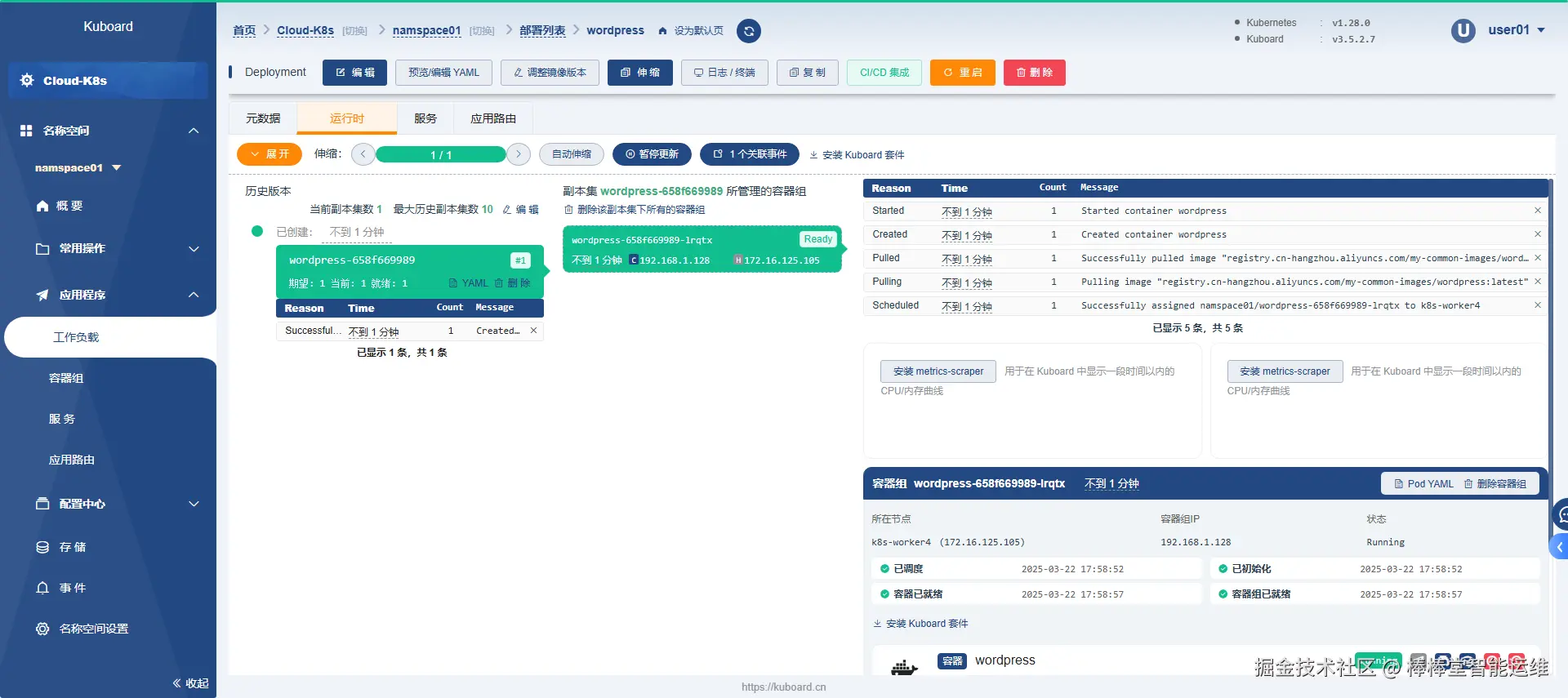1568x698 pixels.
Task: Open 1 个关联事件
Action: click(x=750, y=154)
